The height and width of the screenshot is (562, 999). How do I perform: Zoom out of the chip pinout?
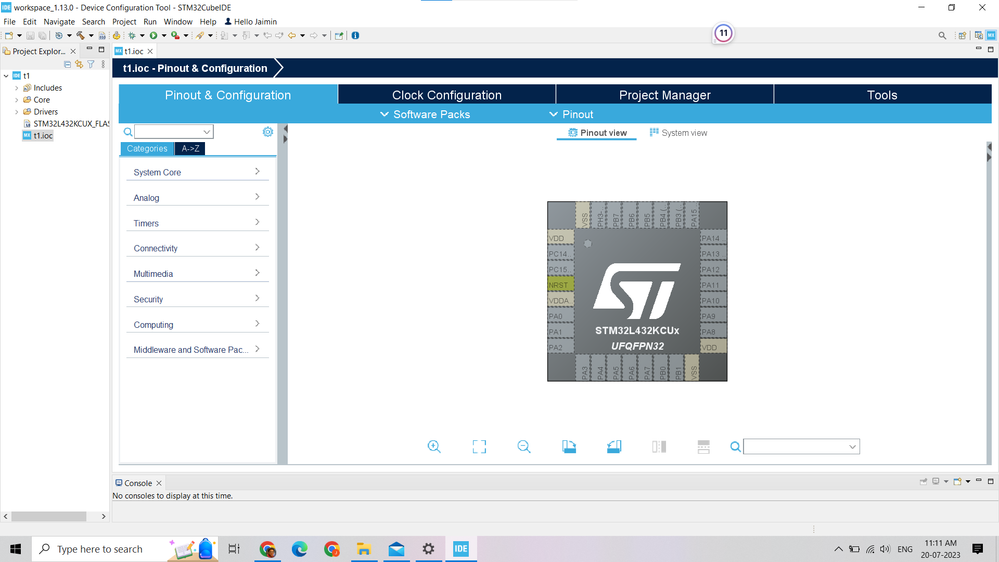[x=524, y=447]
